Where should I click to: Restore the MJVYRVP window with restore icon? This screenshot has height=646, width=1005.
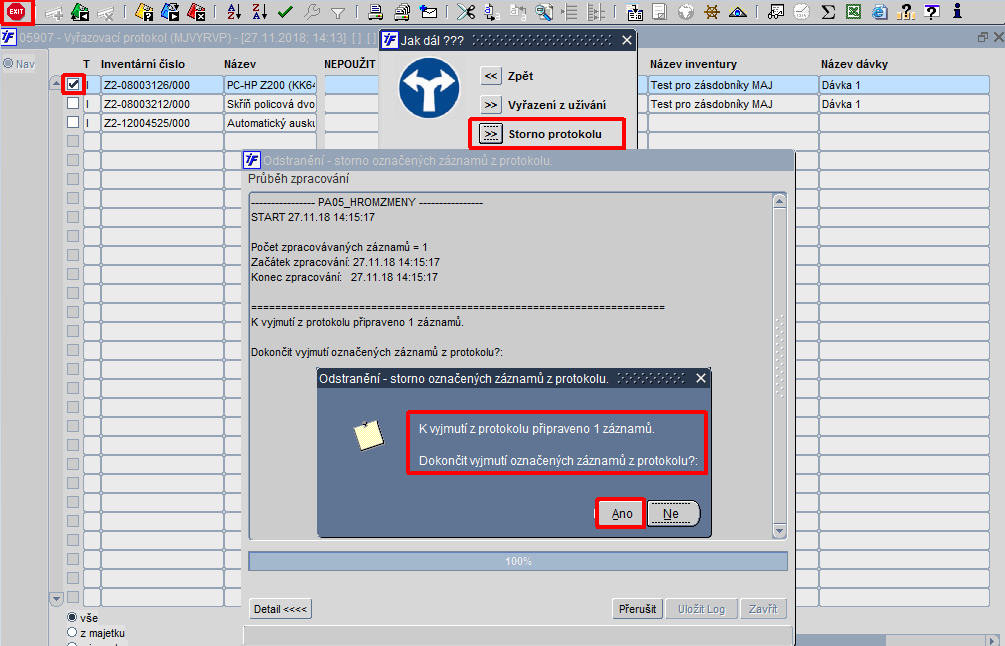click(x=983, y=37)
